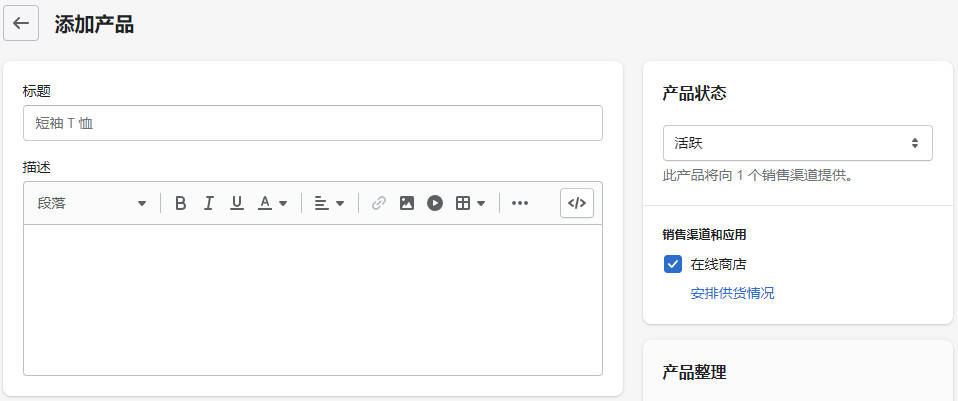The width and height of the screenshot is (958, 401).
Task: Insert an image into the description
Action: pos(406,203)
